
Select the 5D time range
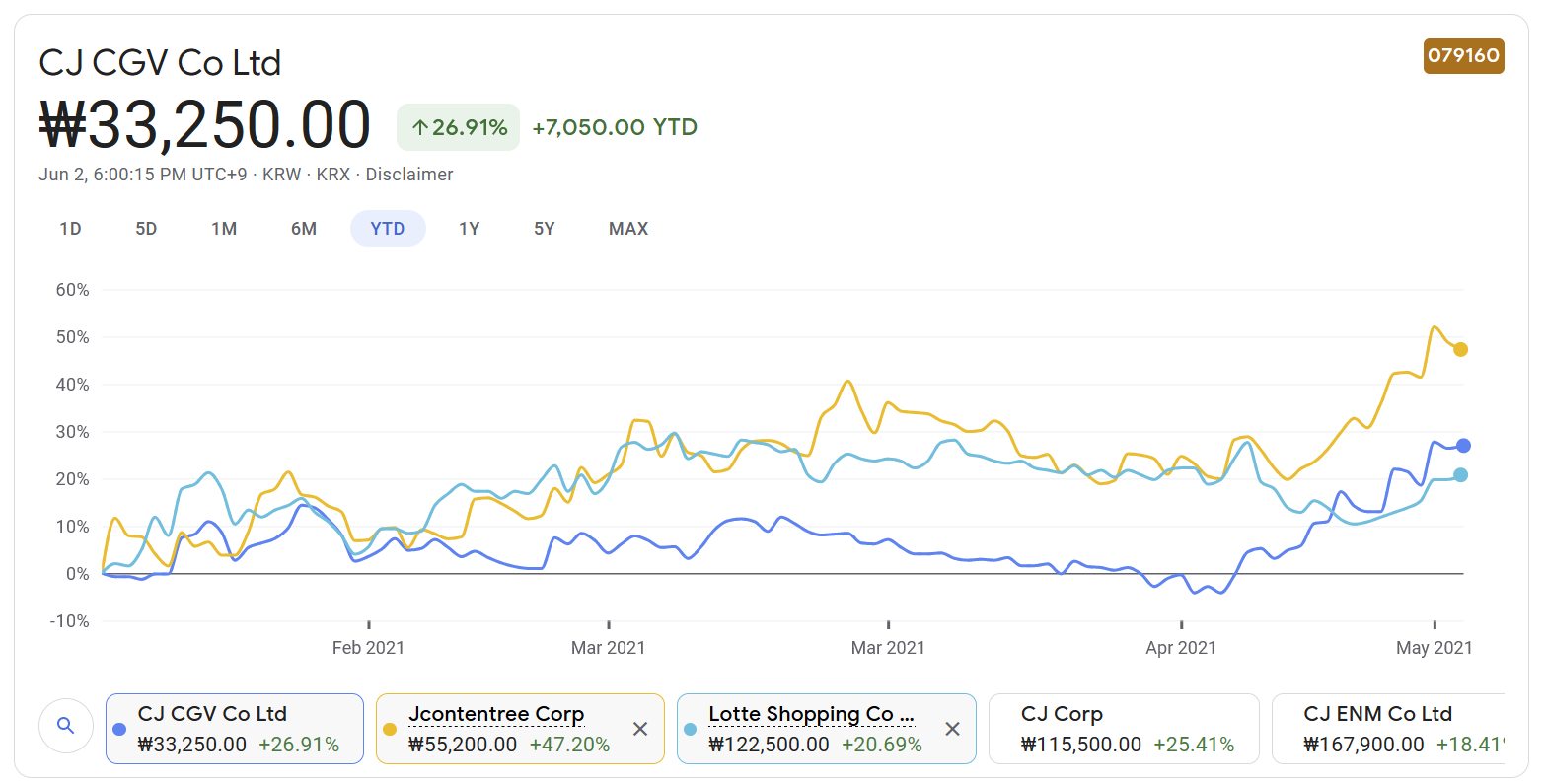pos(146,229)
